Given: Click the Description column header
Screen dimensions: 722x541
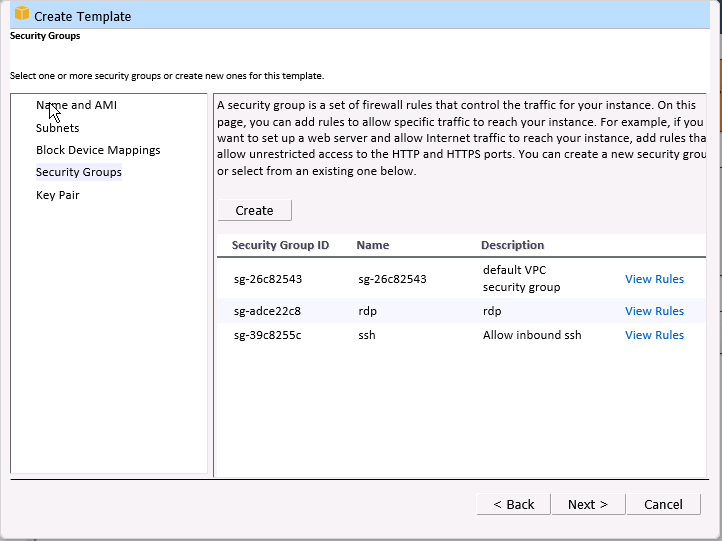Looking at the screenshot, I should click(512, 245).
